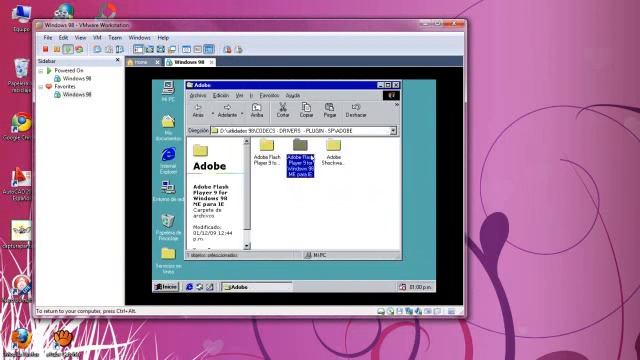Click the yellow Suspend VM toolbar icon
The width and height of the screenshot is (640, 360).
[x=57, y=49]
